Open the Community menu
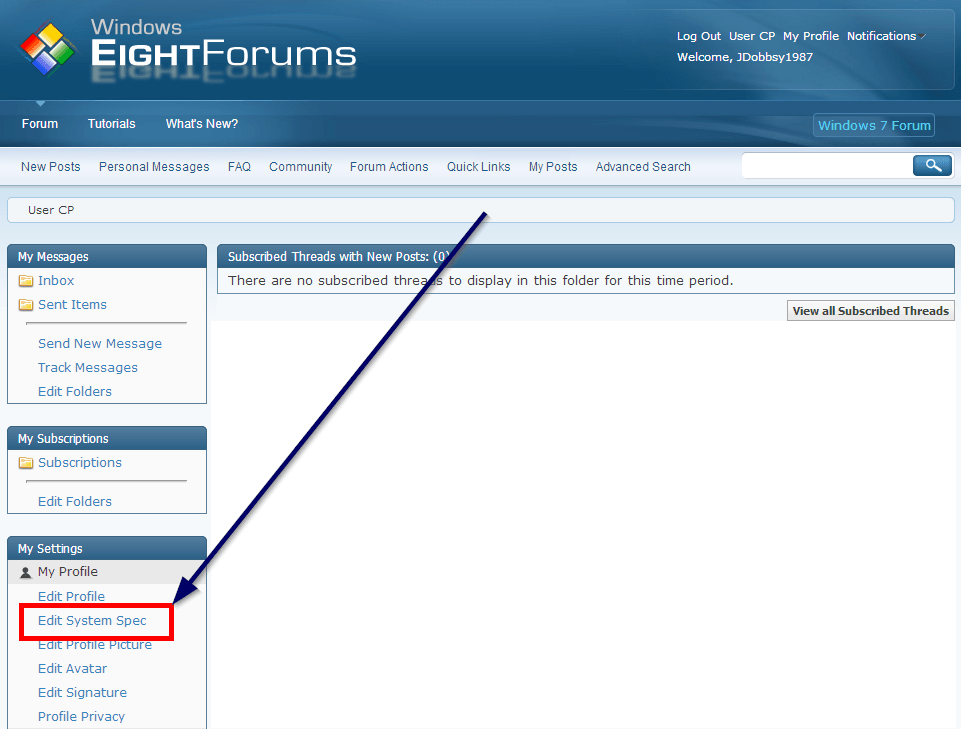This screenshot has width=961, height=729. (x=300, y=167)
